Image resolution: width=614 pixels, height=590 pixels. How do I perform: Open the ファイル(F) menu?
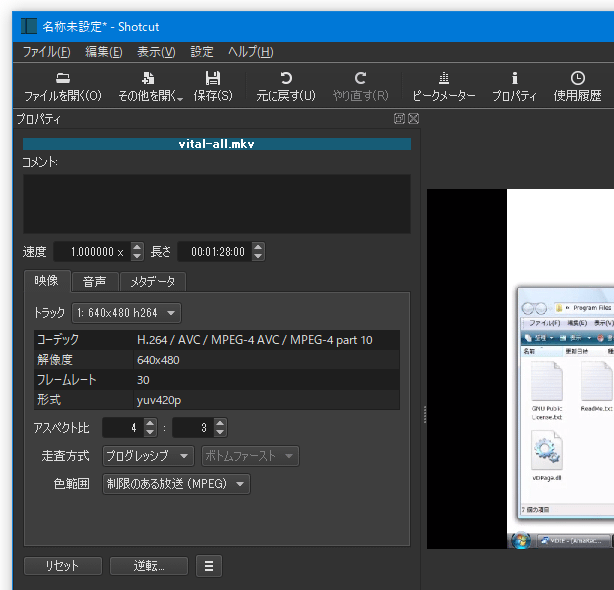(x=47, y=52)
